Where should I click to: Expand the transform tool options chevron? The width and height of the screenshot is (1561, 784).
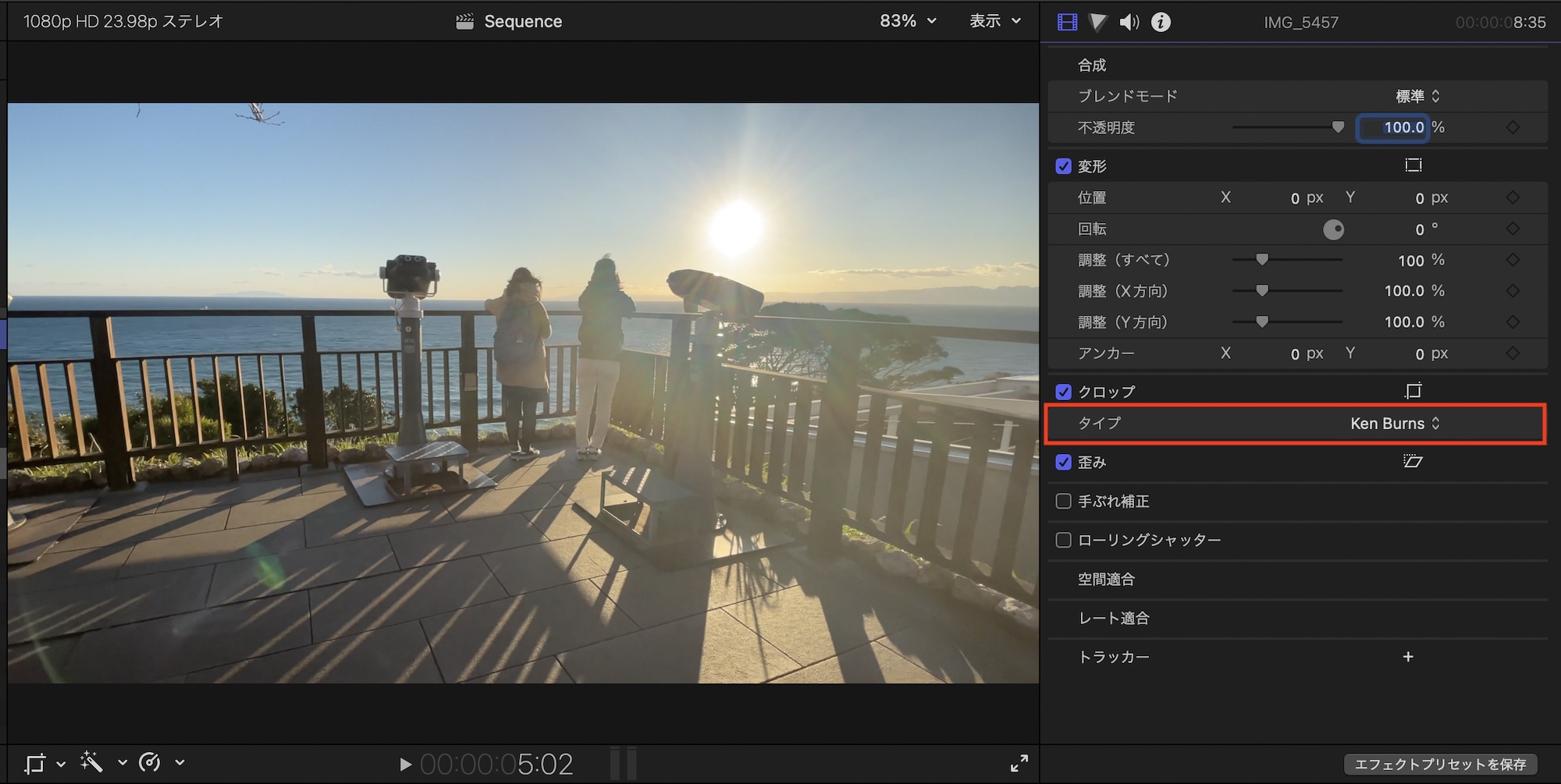point(61,764)
